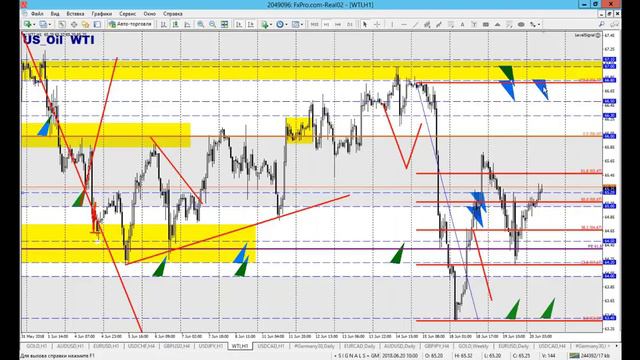Expand the profiles dropdown arrow
Screen dimensions: 640x360
point(50,24)
